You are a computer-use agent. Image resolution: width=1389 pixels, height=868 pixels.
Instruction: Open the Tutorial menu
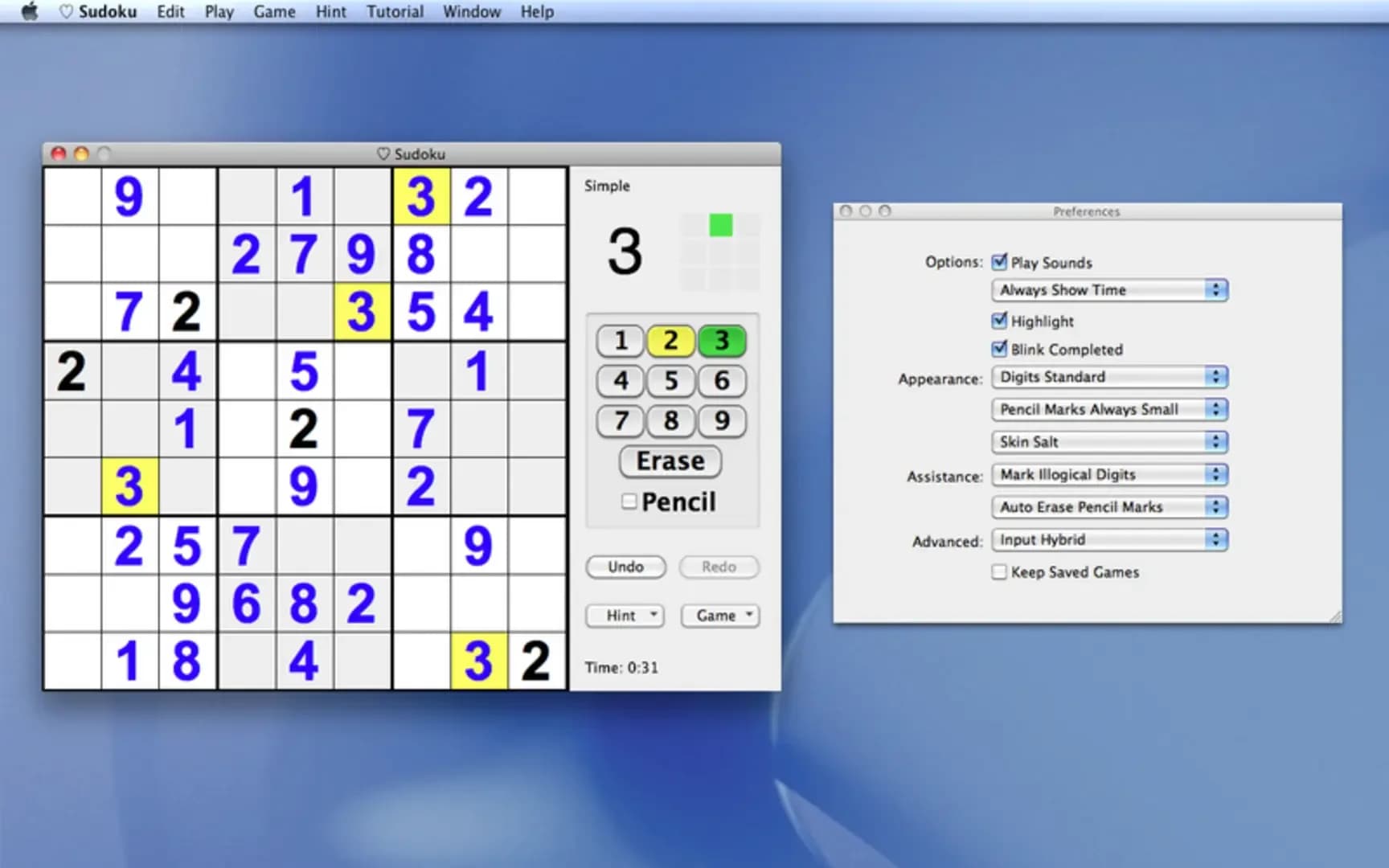tap(395, 11)
